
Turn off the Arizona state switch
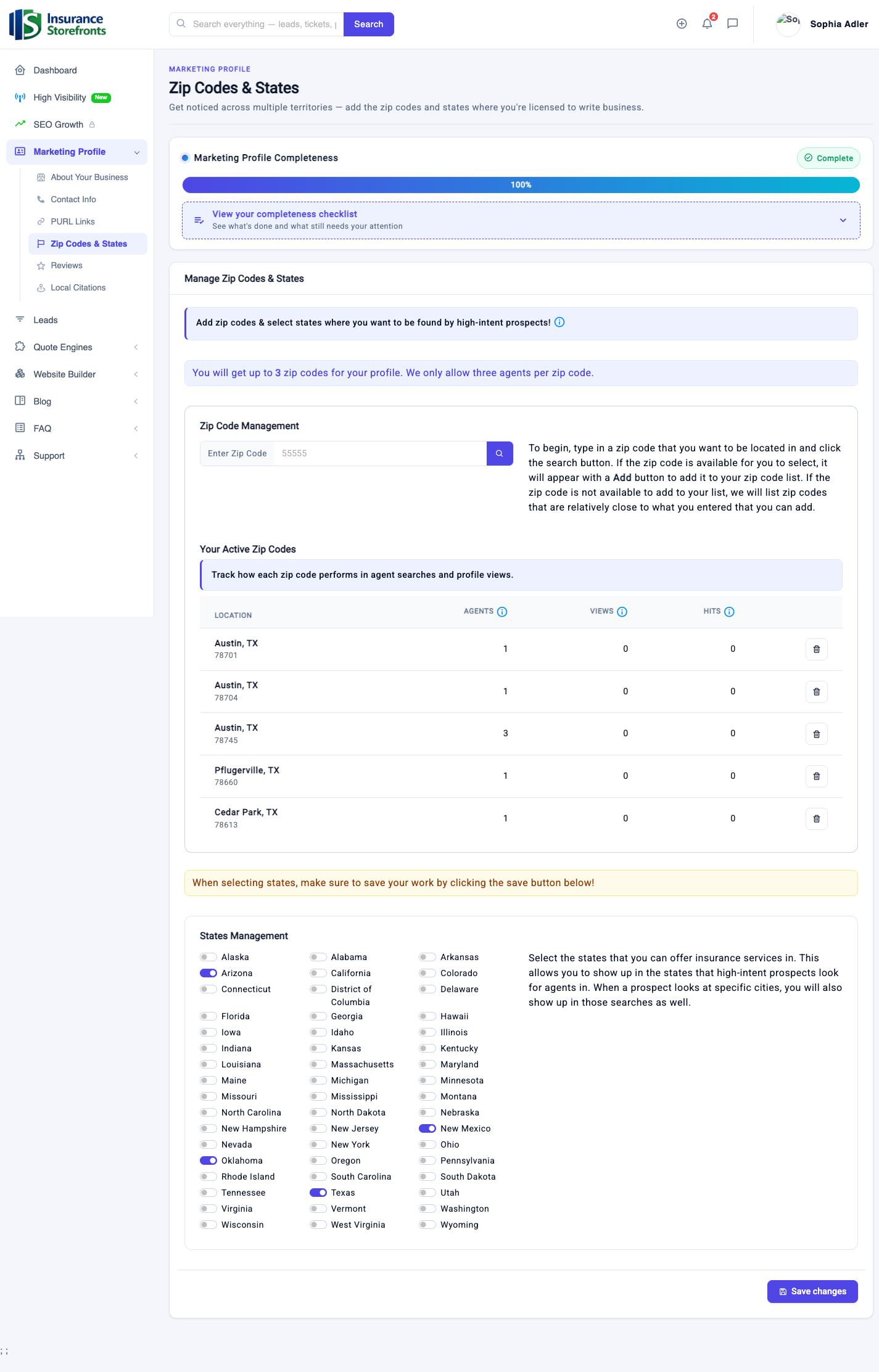point(208,973)
